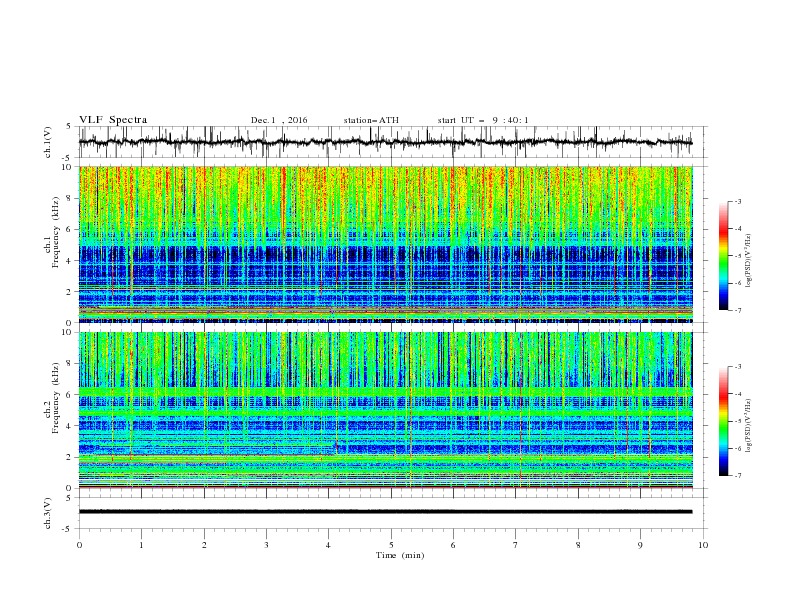
Task: Click the ch.3 flat voltage waveform trace
Action: [385, 512]
